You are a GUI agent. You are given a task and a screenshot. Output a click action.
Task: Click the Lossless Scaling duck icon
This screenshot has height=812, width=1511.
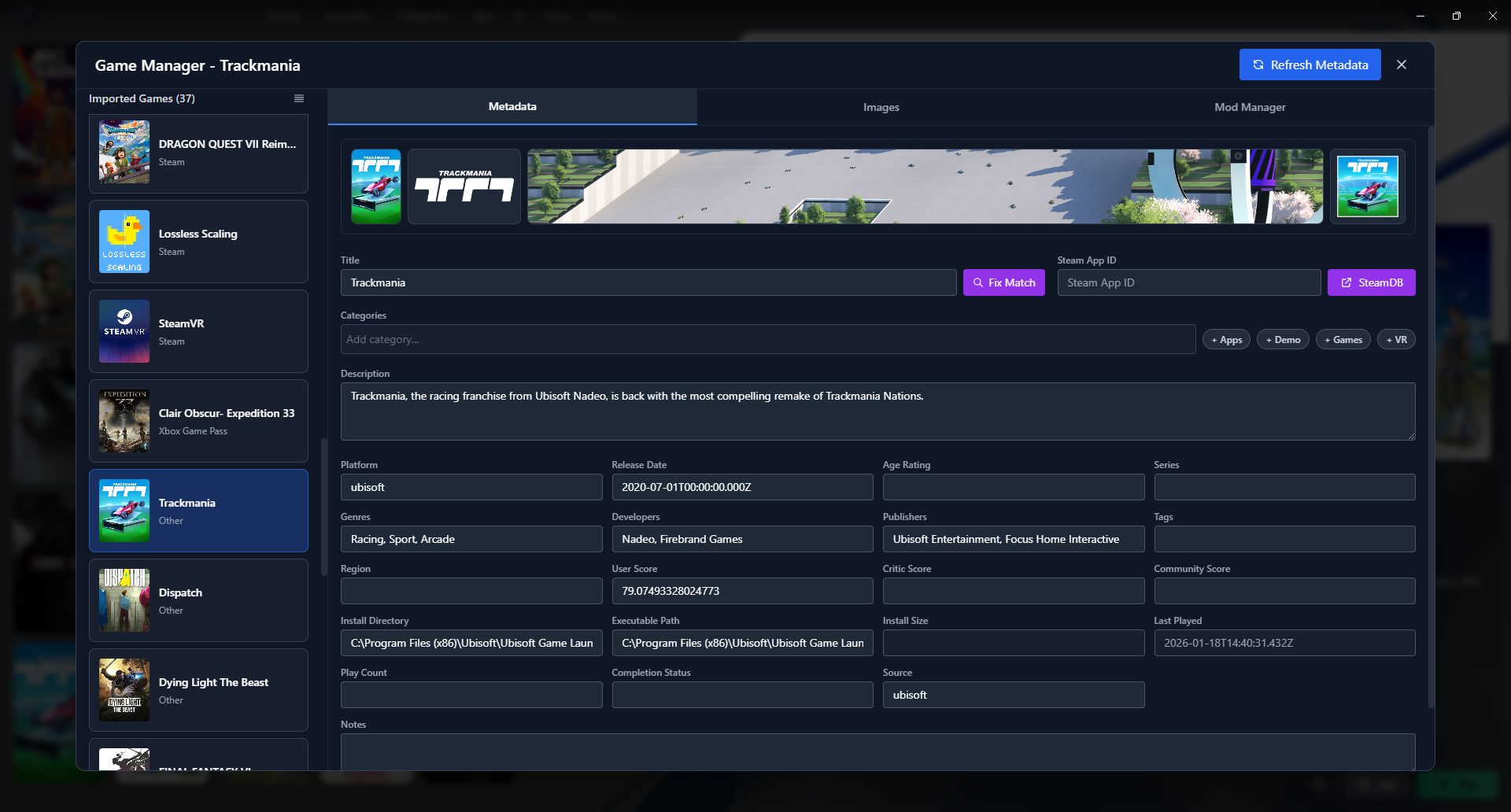[124, 242]
